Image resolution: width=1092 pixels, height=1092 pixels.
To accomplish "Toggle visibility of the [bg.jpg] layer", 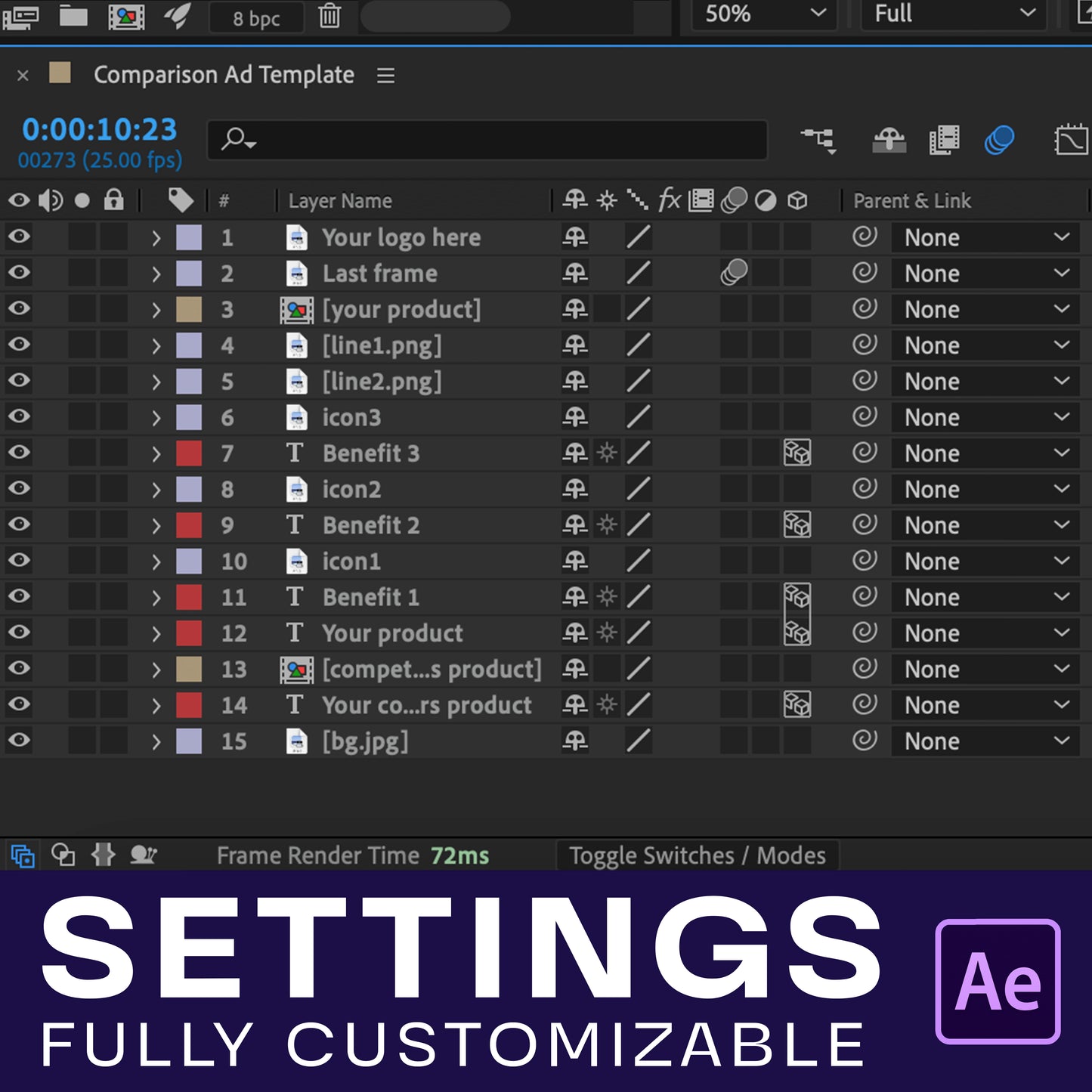I will [x=19, y=741].
